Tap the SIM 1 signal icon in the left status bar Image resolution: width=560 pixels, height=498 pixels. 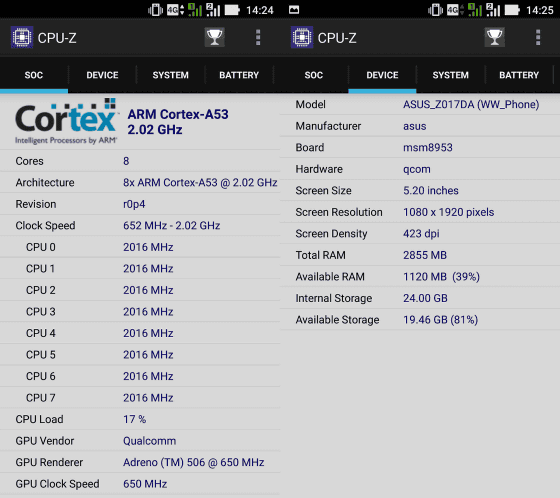pyautogui.click(x=195, y=10)
